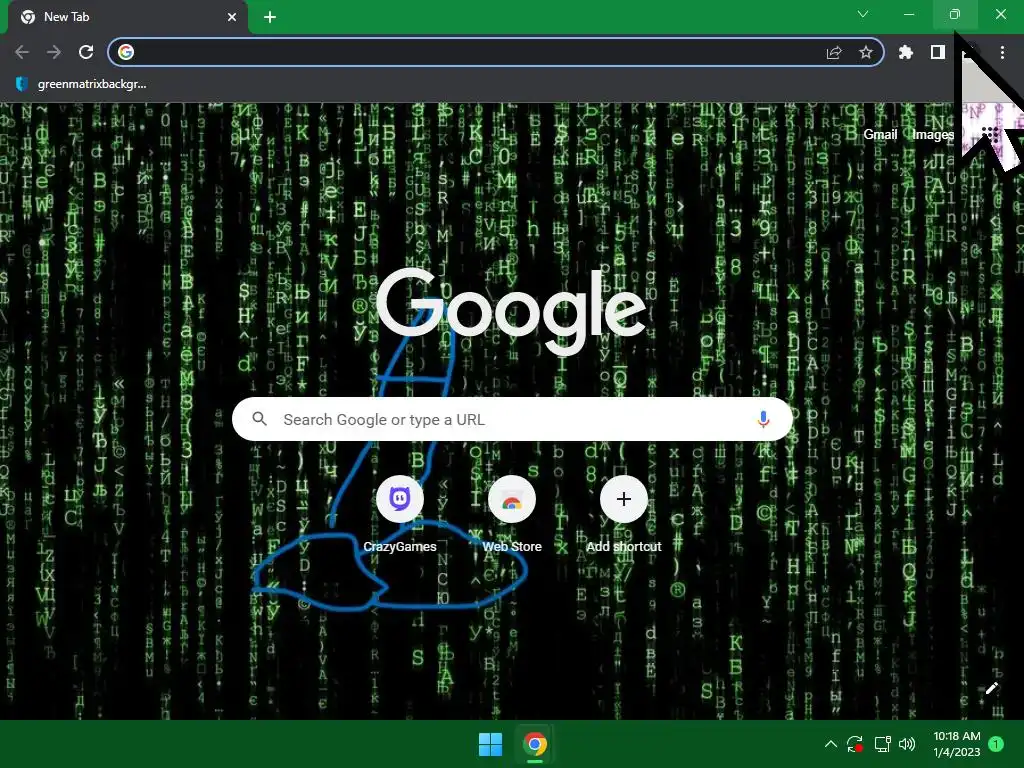The width and height of the screenshot is (1024, 768).
Task: Click the browser back arrow
Action: 22,52
